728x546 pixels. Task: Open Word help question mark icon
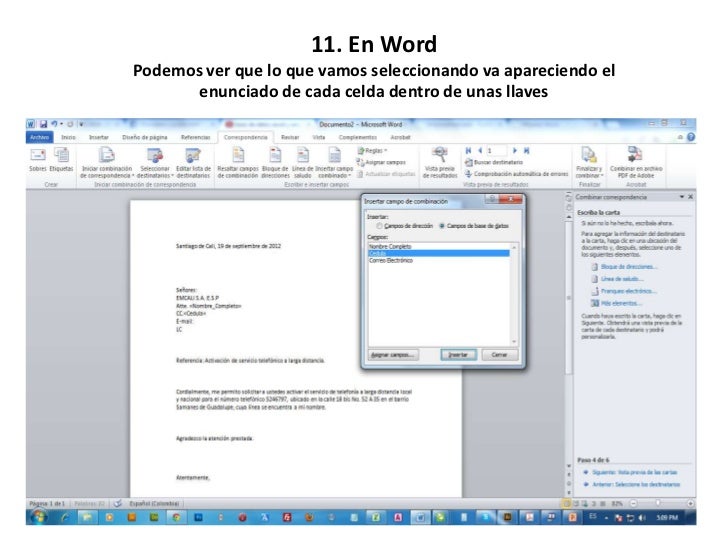coord(691,137)
